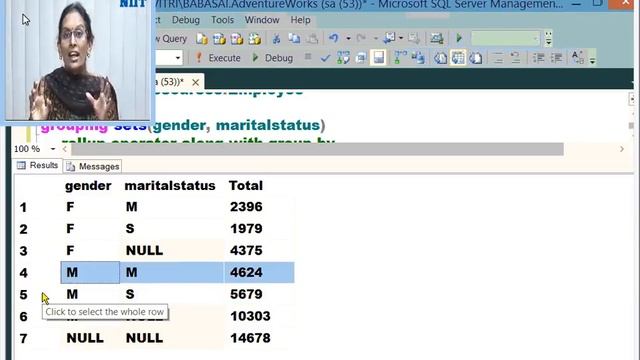Click the green Start play icon

tap(459, 38)
